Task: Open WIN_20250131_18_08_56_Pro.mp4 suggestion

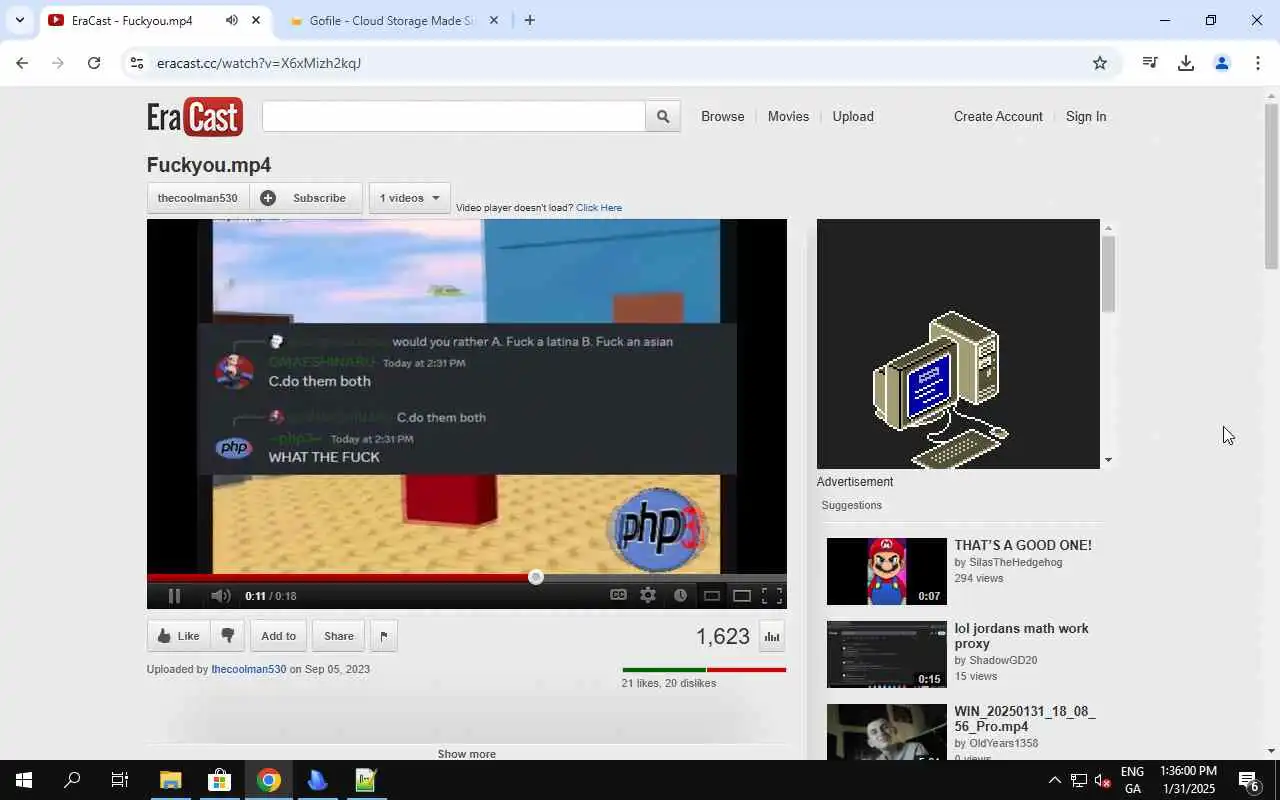Action: [1025, 719]
